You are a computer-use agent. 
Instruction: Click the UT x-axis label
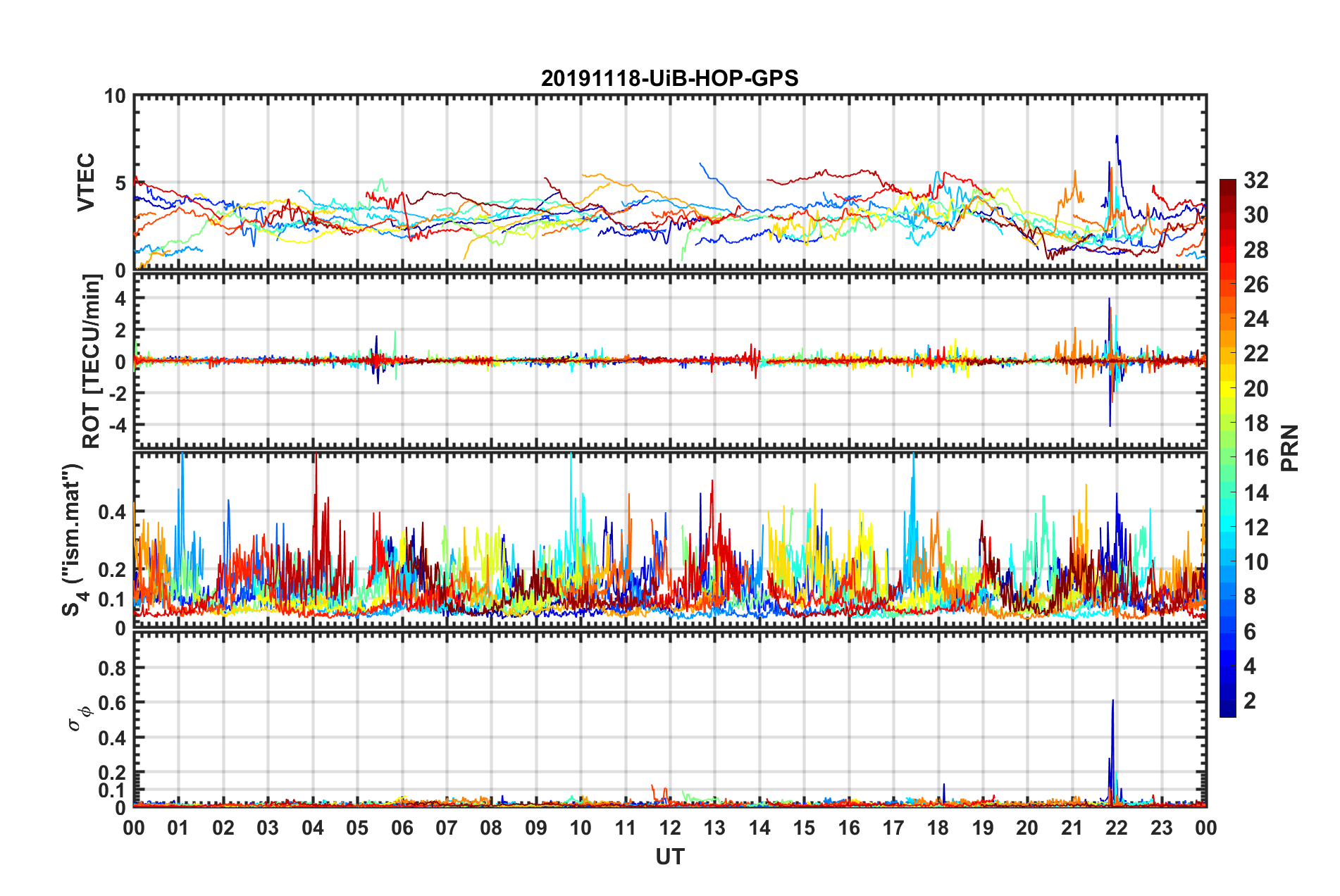[x=670, y=857]
